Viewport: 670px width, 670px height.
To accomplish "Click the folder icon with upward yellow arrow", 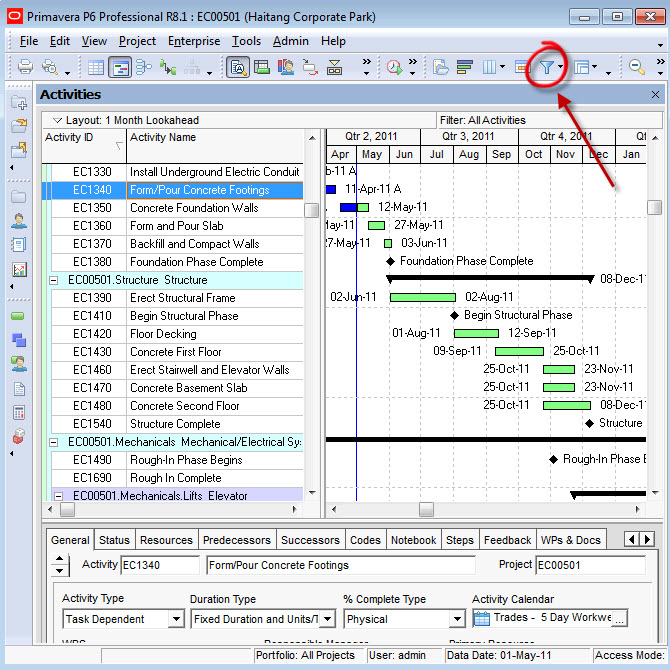I will tap(19, 150).
